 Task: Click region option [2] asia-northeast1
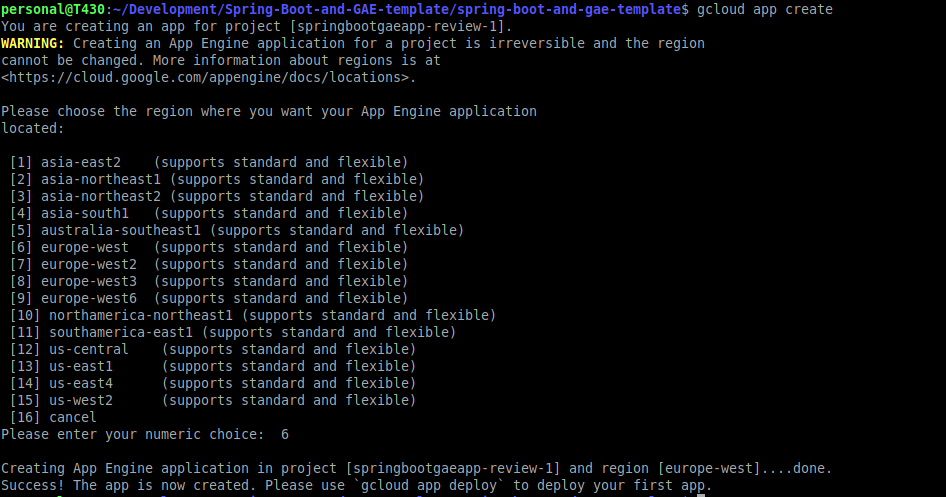[217, 179]
